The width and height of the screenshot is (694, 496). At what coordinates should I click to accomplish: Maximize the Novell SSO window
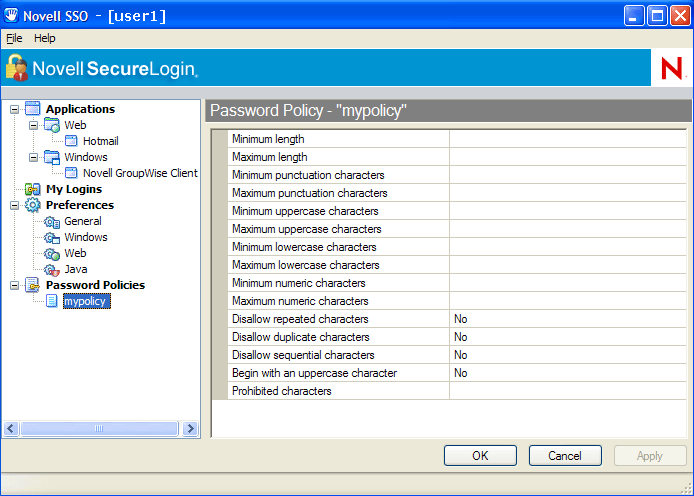coord(657,16)
